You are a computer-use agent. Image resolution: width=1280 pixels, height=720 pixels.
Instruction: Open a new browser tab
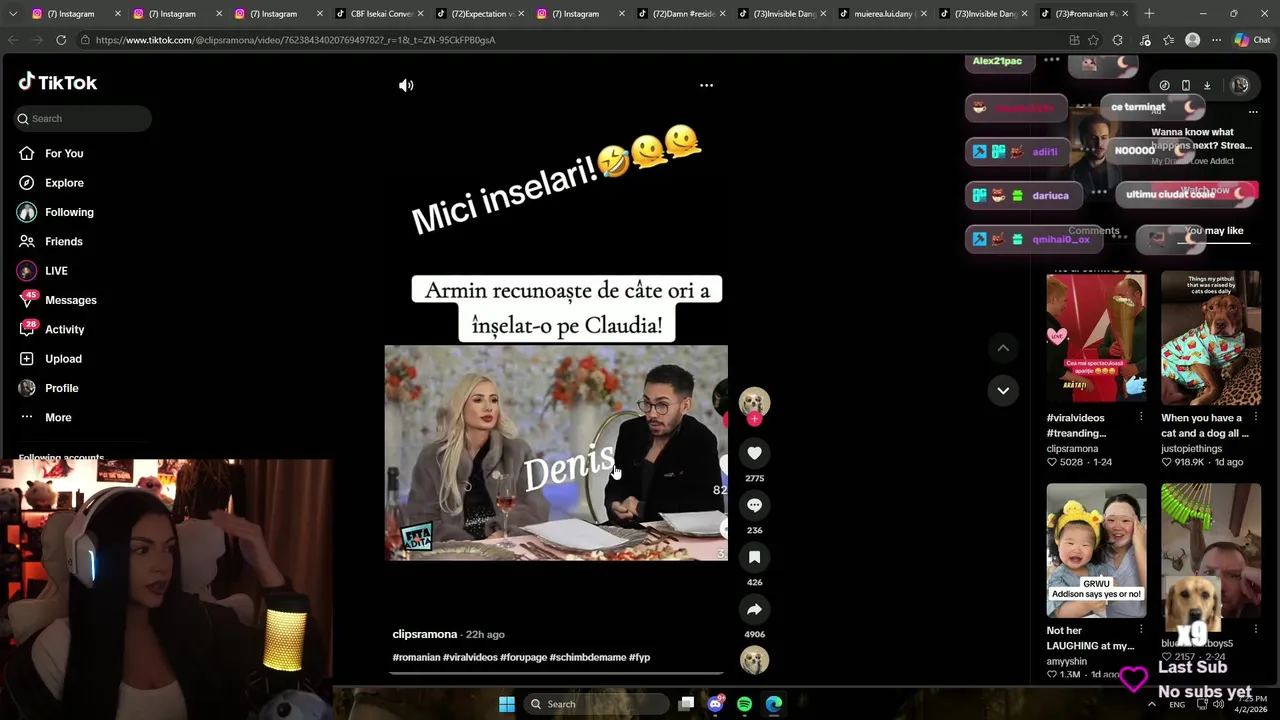1149,14
